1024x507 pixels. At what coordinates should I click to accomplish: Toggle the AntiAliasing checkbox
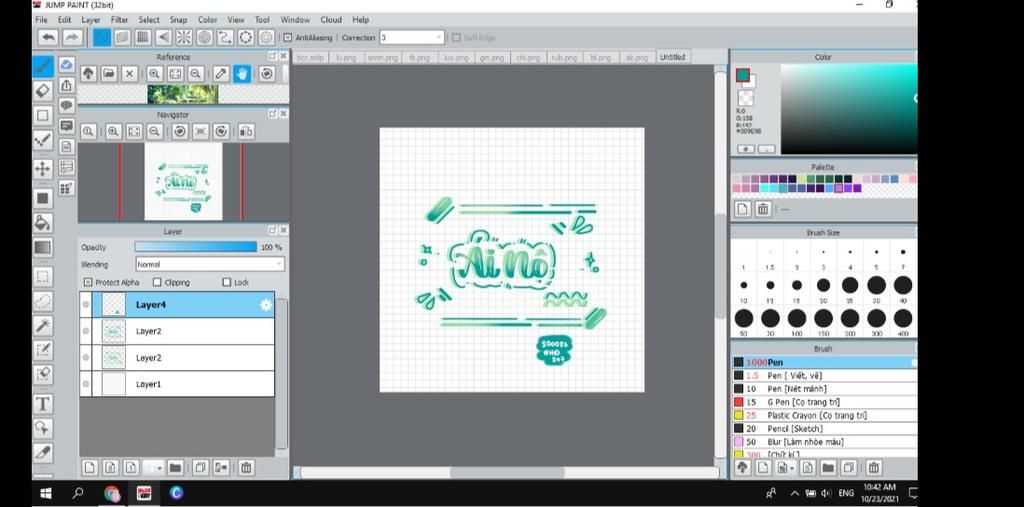(287, 38)
